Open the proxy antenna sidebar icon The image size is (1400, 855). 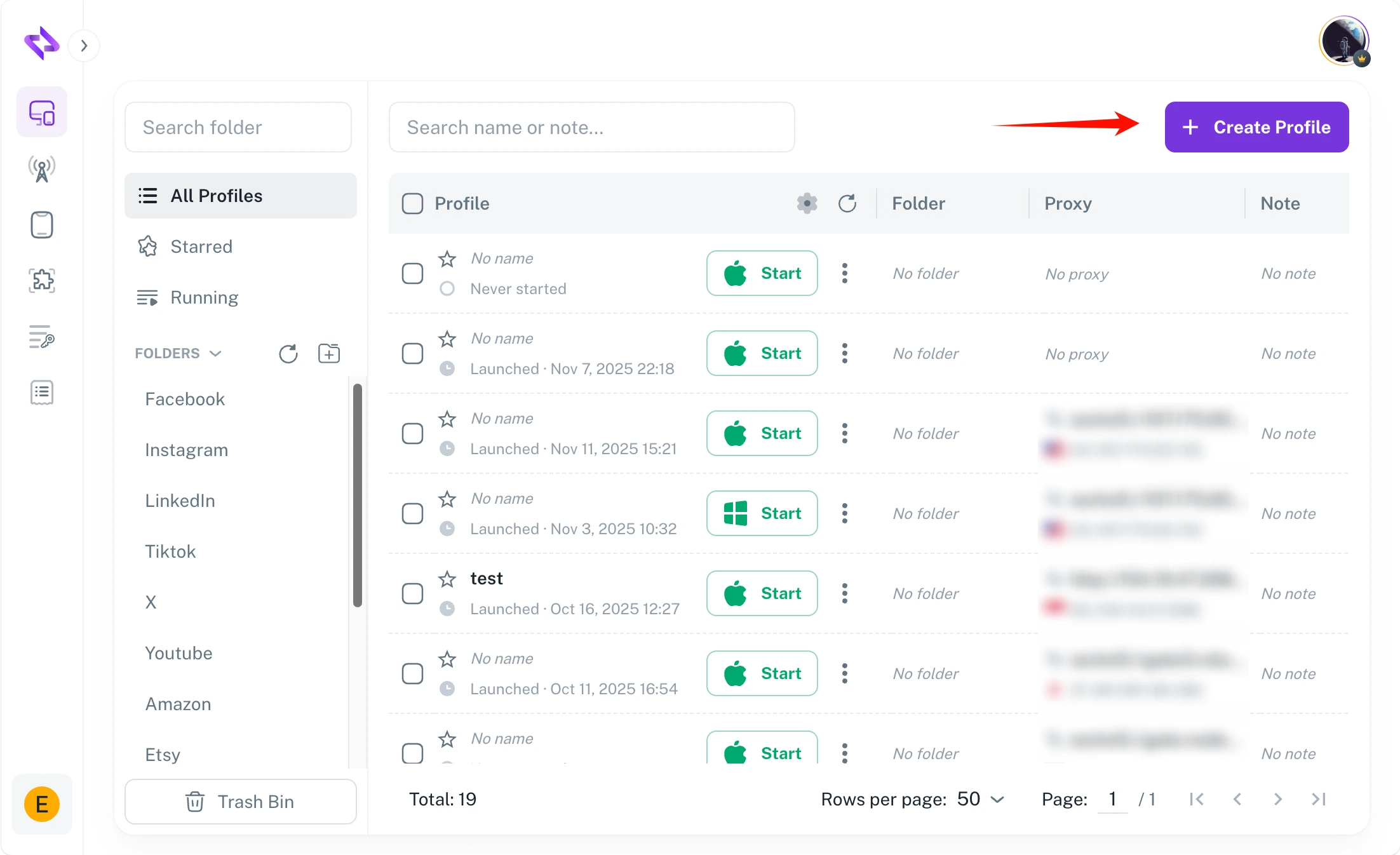tap(42, 169)
